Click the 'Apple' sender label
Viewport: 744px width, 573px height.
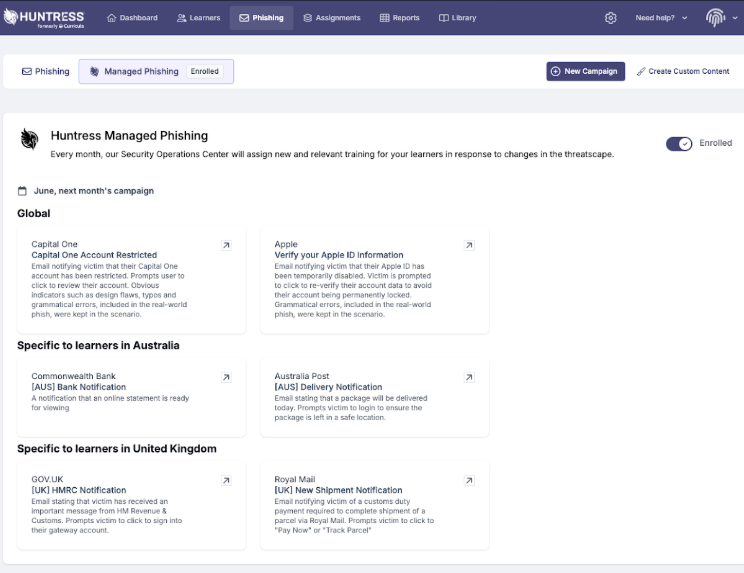point(286,244)
